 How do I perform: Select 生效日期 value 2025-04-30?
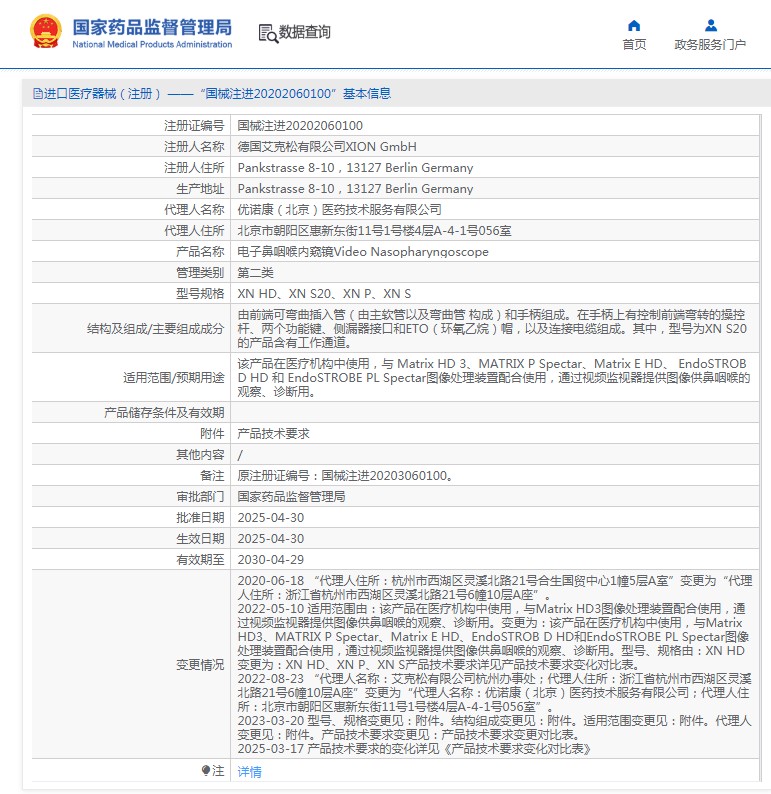pyautogui.click(x=271, y=539)
